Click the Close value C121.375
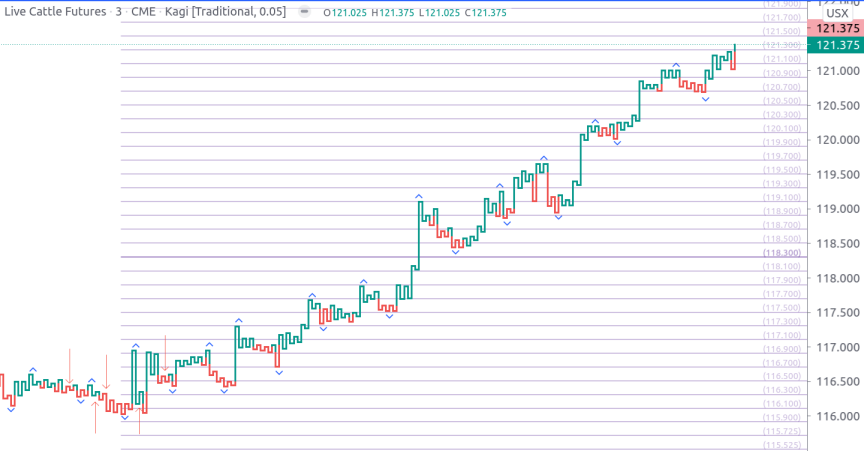Screen dimensions: 864x451 pos(485,13)
